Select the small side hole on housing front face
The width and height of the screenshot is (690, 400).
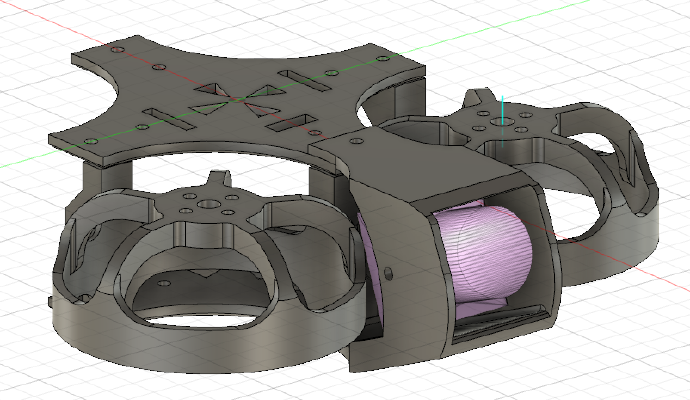coord(388,273)
